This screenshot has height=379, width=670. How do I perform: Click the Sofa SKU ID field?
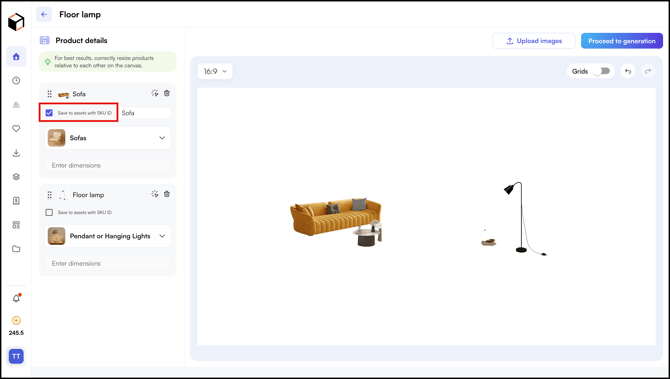[144, 113]
